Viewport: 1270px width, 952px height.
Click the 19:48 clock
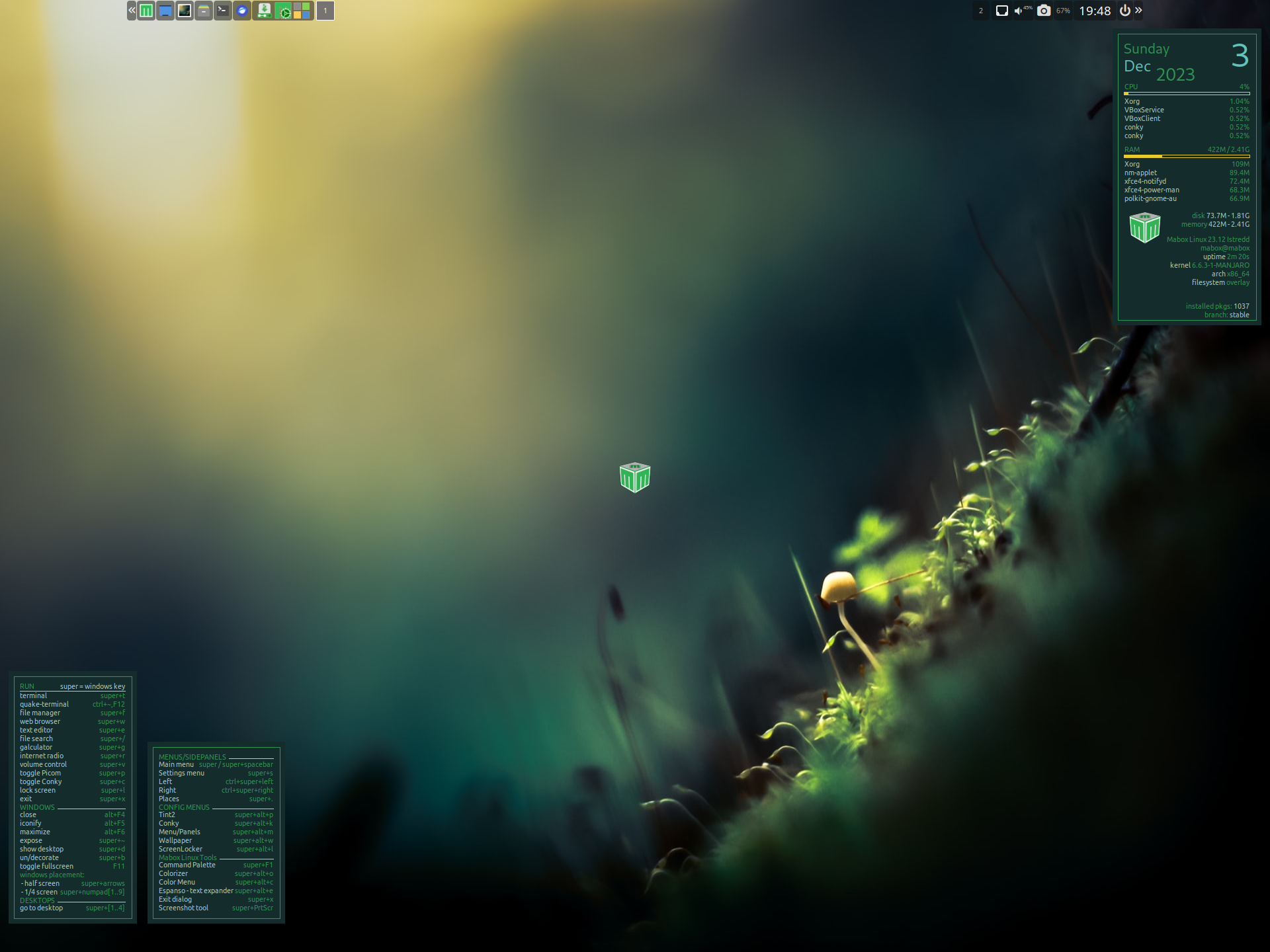pos(1095,11)
